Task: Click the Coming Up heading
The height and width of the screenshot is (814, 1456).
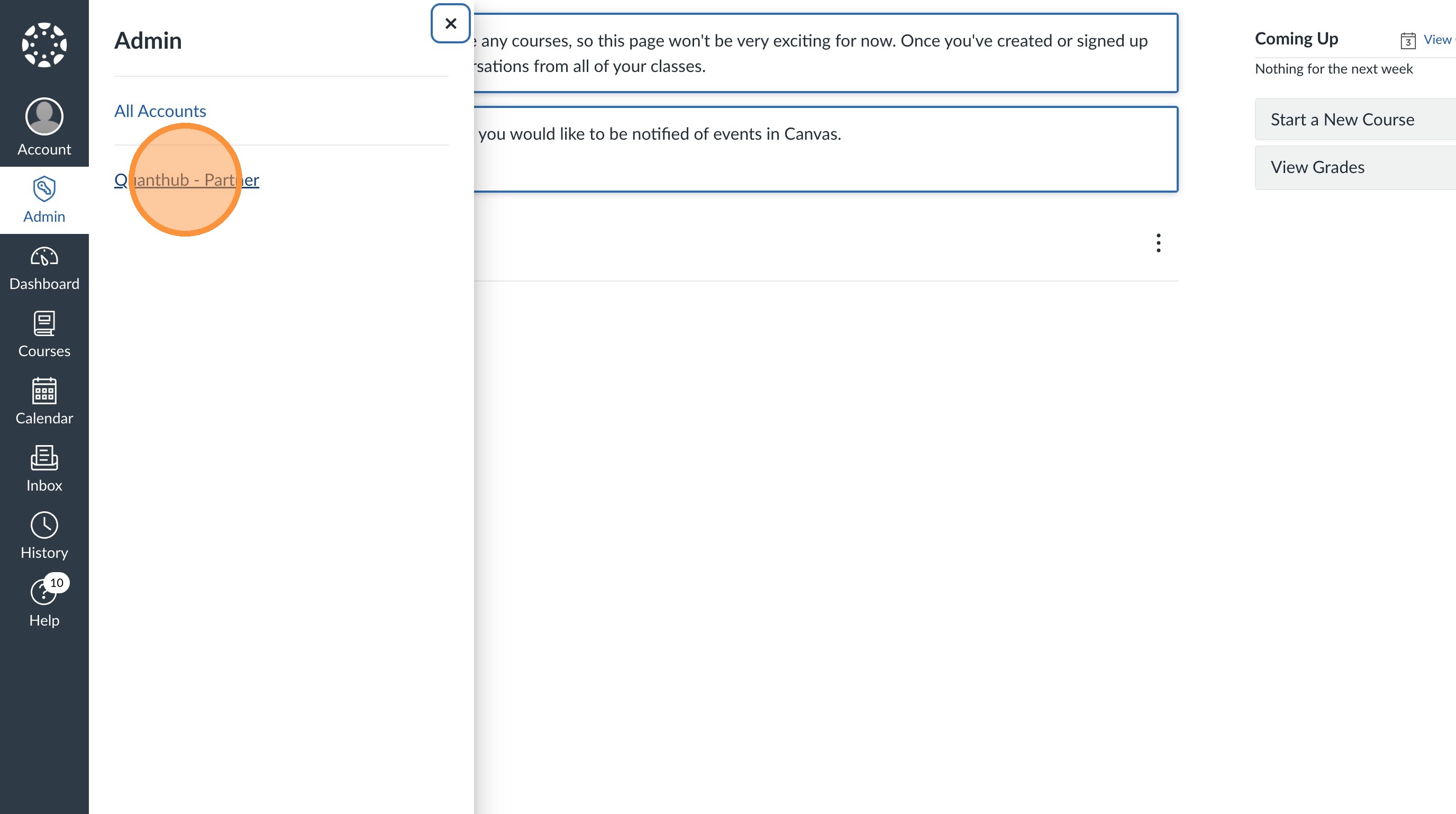Action: coord(1296,39)
